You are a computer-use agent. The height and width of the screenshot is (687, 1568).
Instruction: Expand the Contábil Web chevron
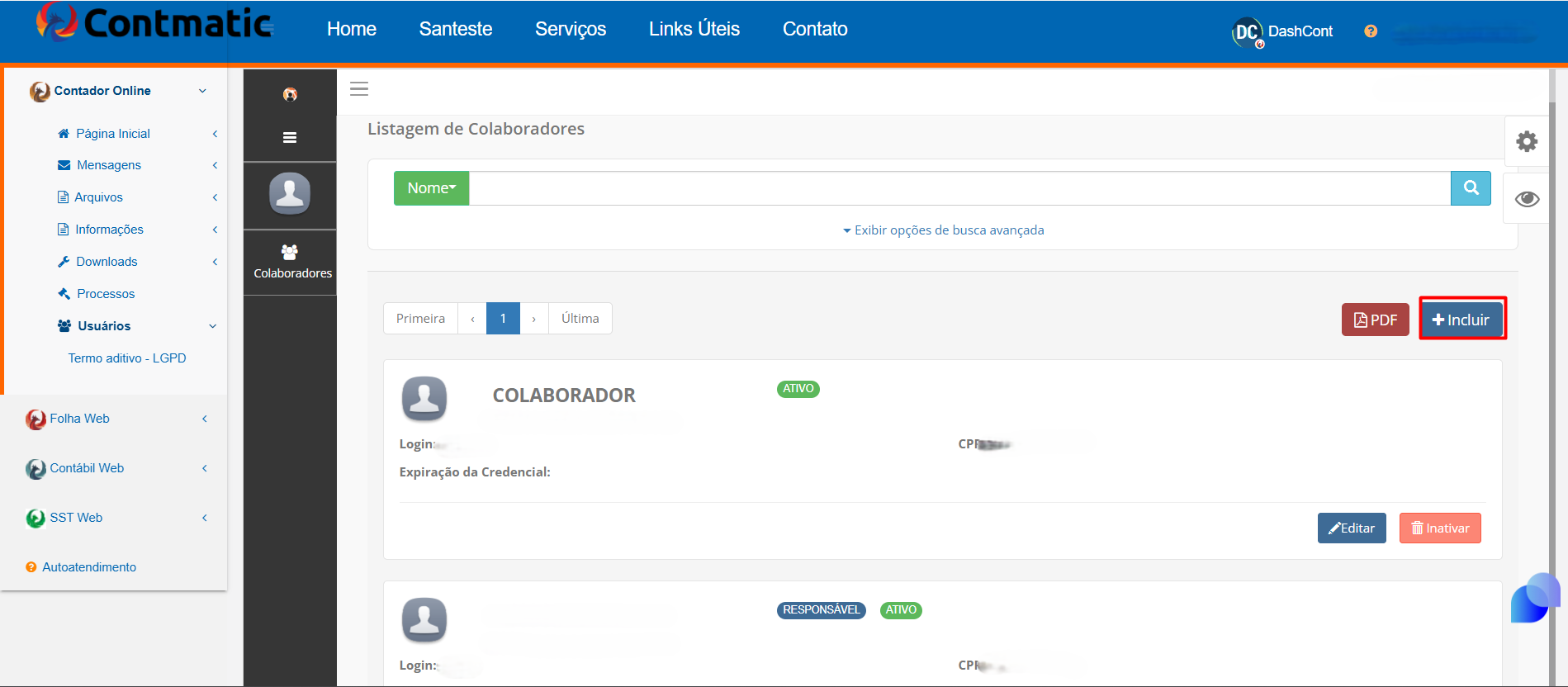pos(205,468)
